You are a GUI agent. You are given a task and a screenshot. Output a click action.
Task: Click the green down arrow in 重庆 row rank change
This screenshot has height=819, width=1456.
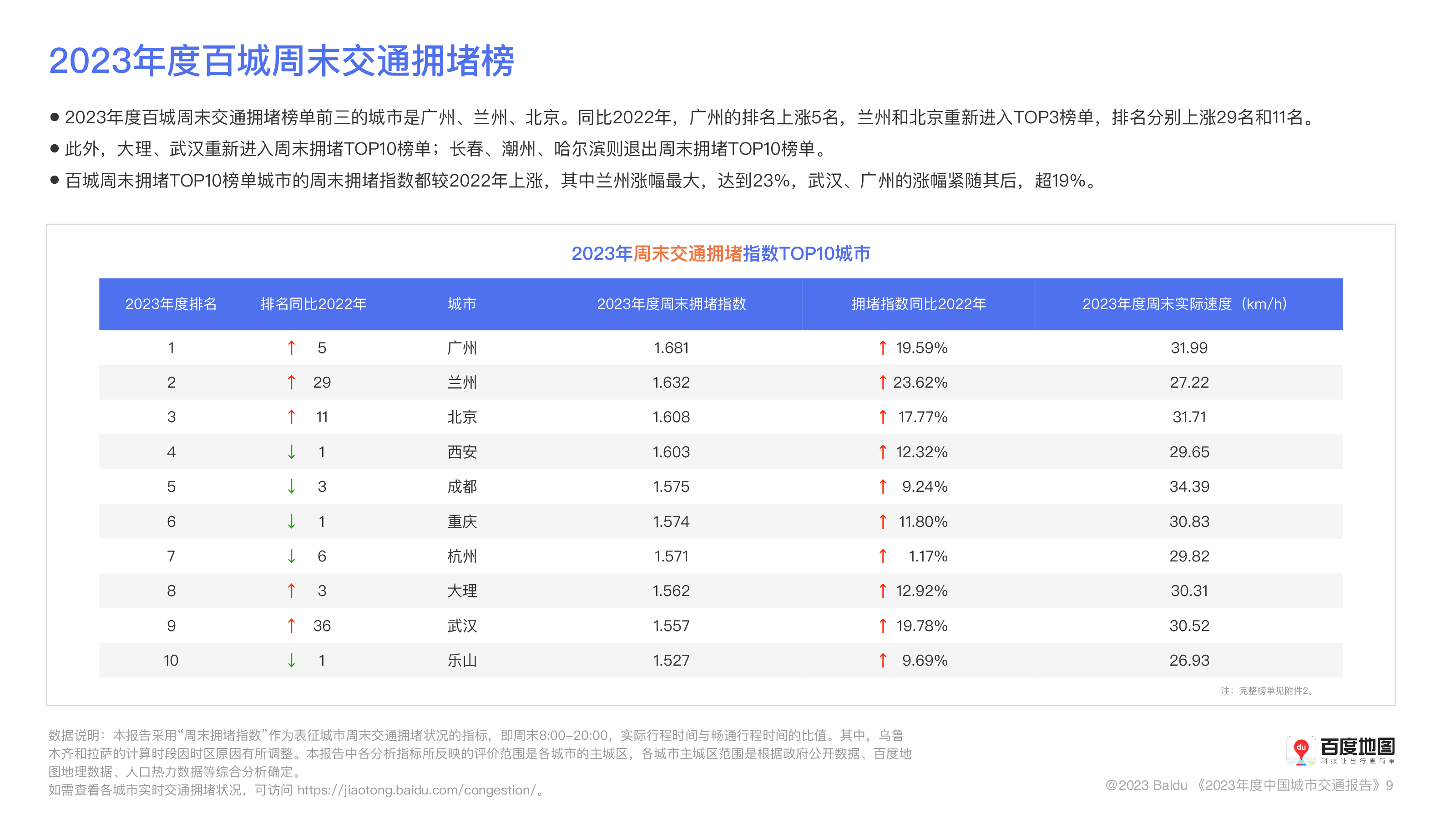tap(291, 521)
